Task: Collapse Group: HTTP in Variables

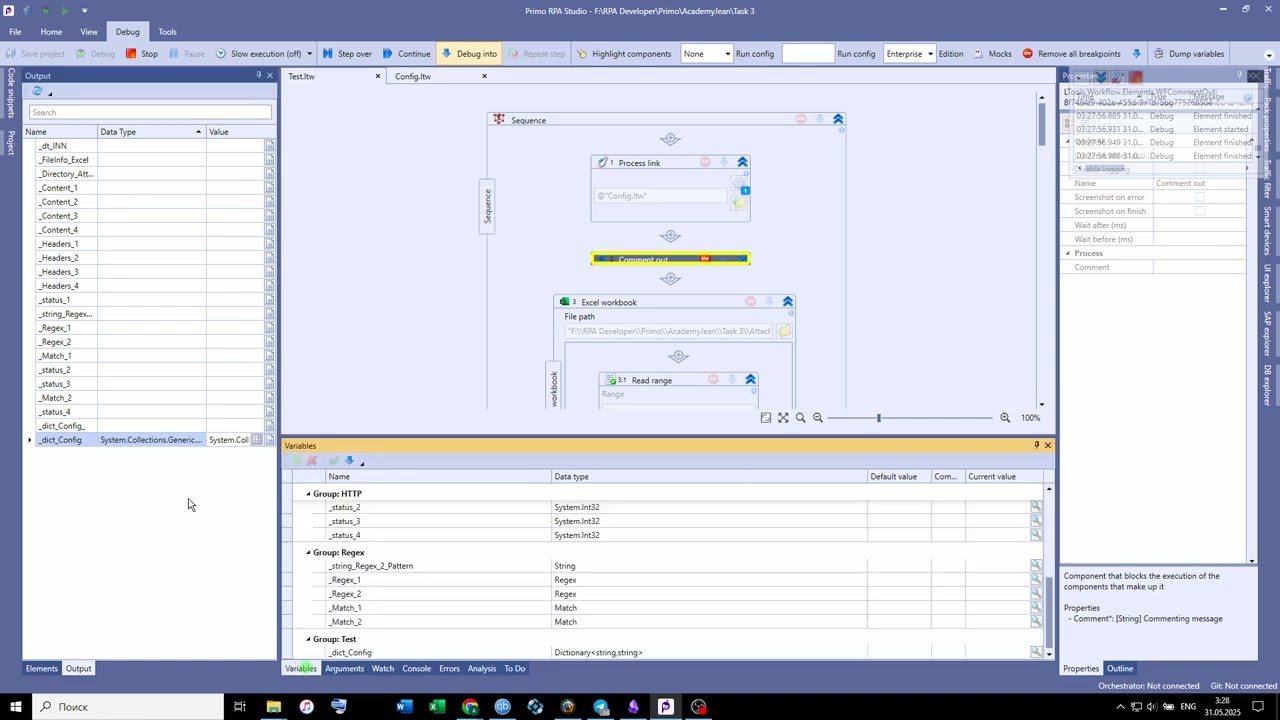Action: click(x=308, y=494)
